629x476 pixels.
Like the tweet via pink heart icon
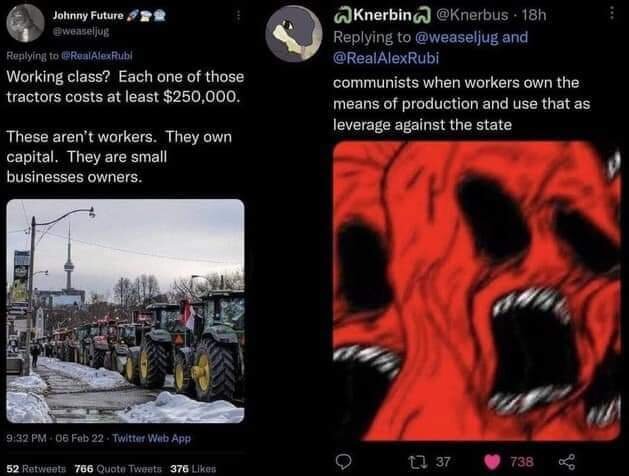pos(492,462)
